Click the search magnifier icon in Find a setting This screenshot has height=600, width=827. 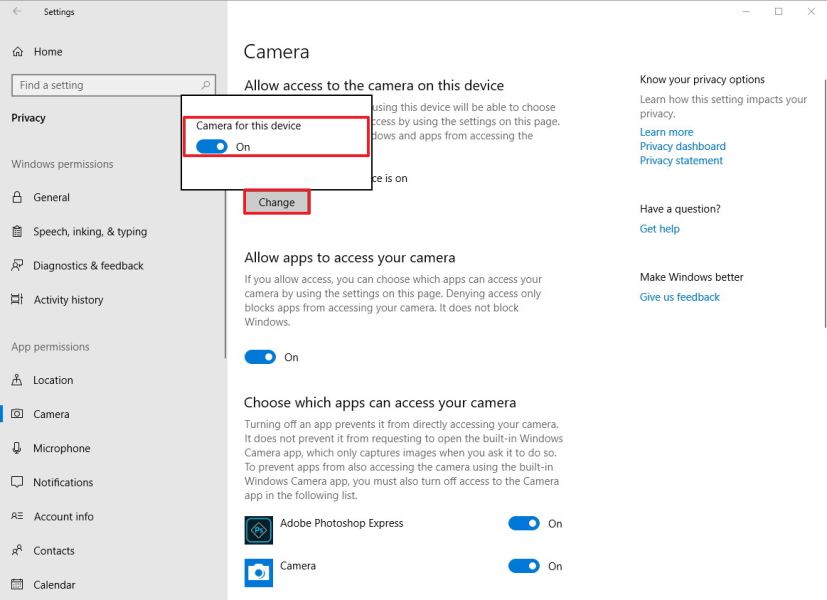pos(205,85)
